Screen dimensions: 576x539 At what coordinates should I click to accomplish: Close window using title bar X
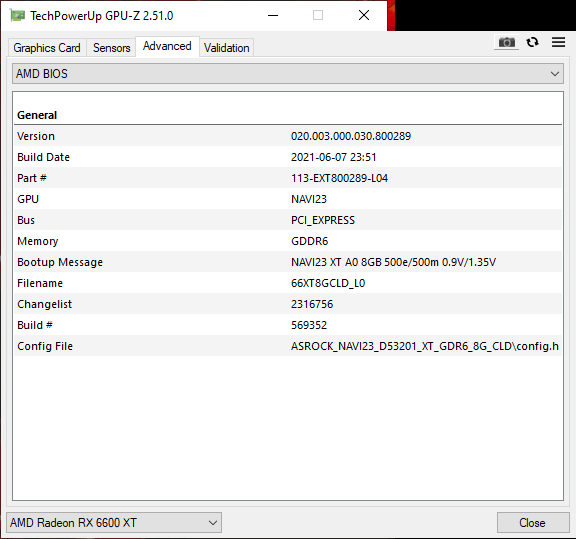tap(364, 15)
